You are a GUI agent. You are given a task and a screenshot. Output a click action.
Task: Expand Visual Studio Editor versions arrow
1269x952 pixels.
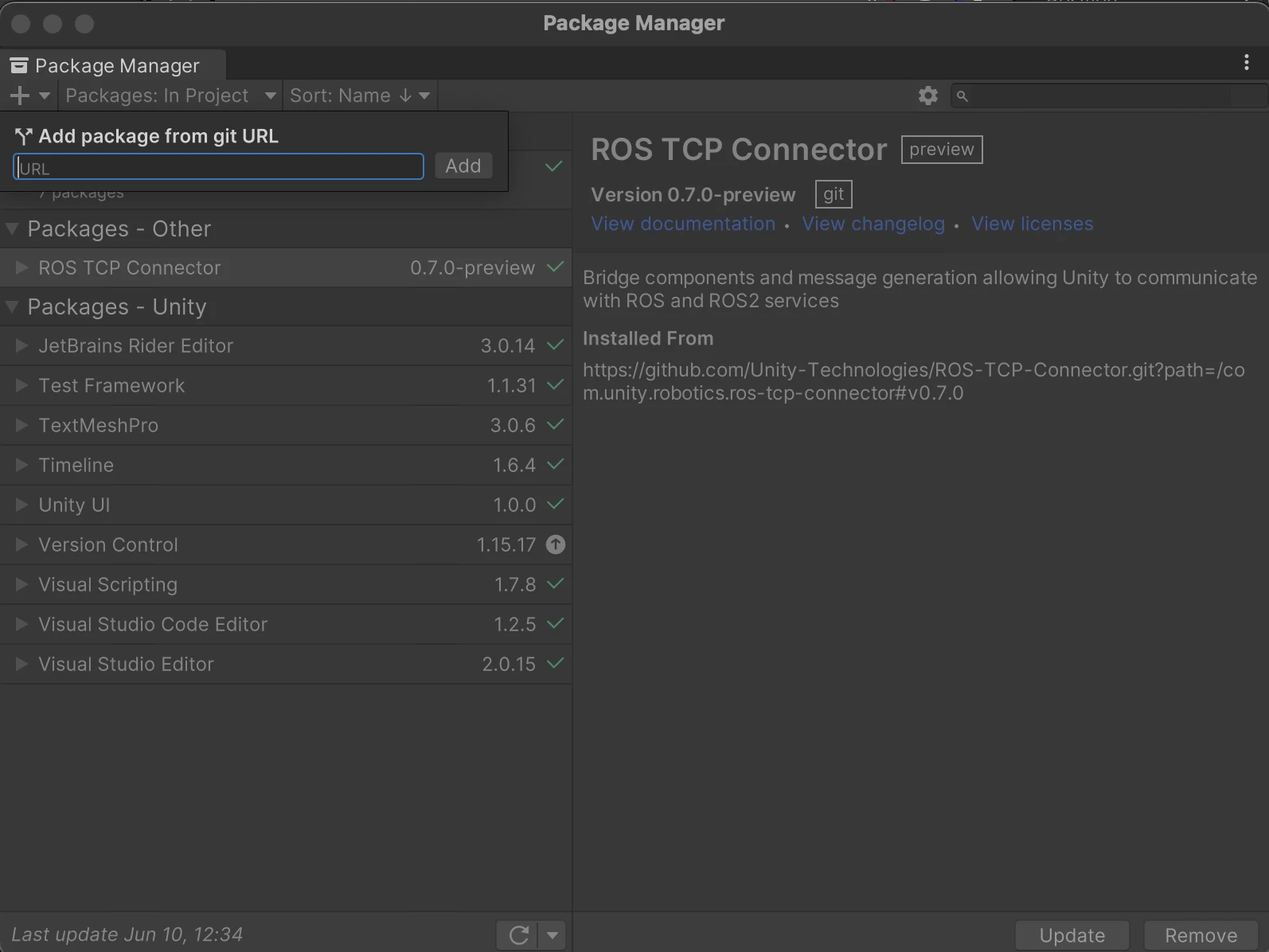pos(21,664)
